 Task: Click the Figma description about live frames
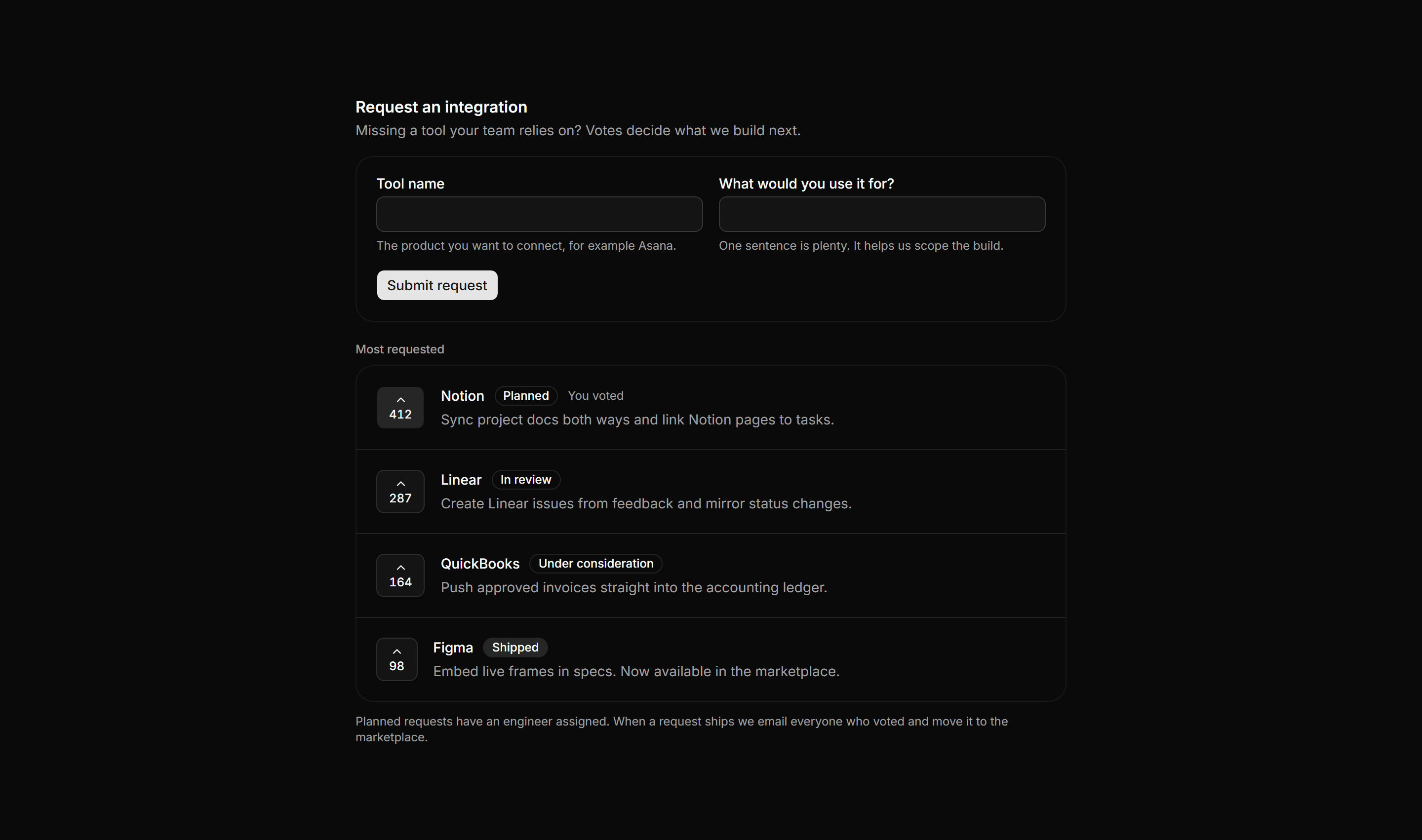point(636,671)
